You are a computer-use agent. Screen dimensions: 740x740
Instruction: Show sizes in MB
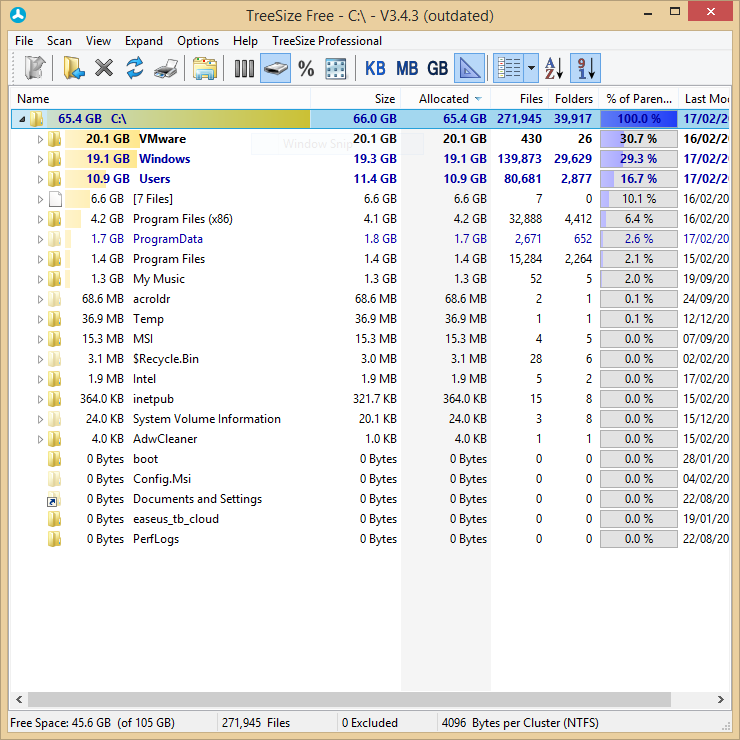click(x=407, y=68)
